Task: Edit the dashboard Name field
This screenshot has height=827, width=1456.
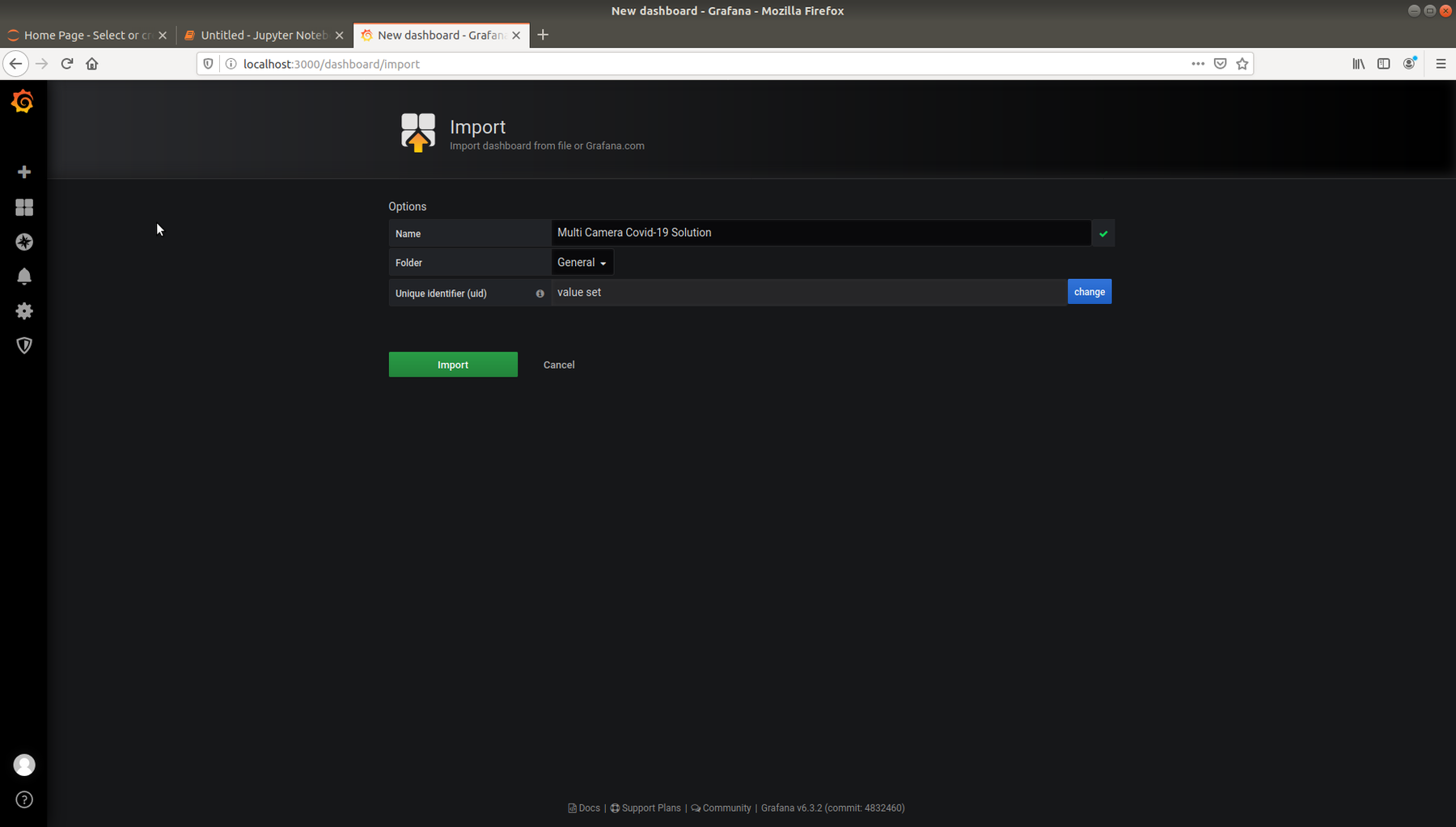Action: 820,233
